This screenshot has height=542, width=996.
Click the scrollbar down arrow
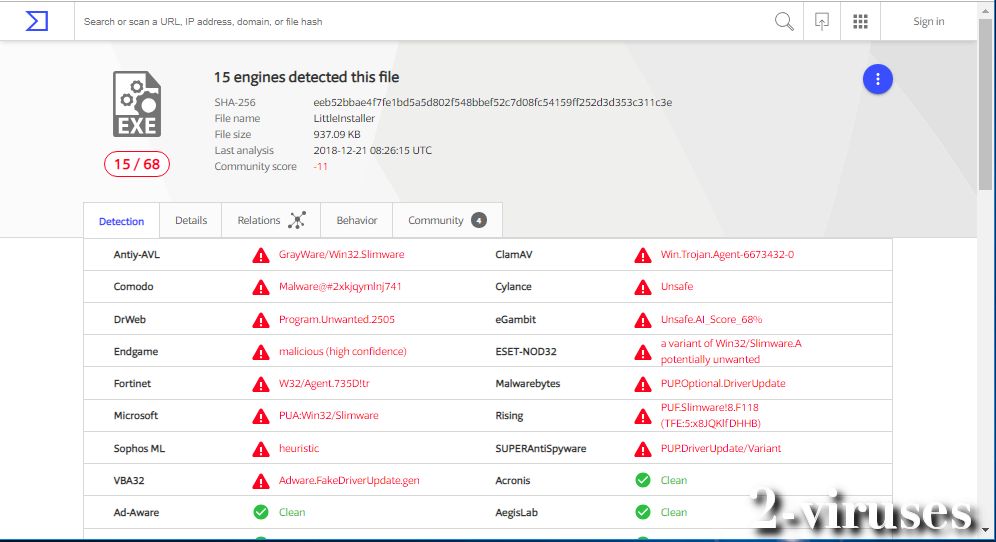pos(985,529)
